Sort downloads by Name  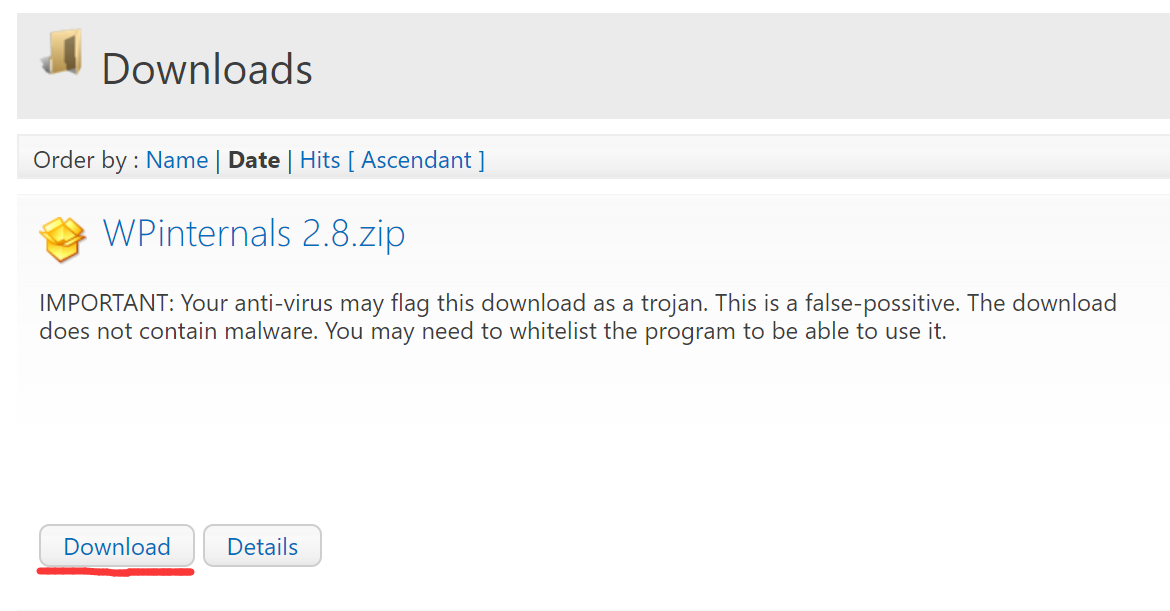pyautogui.click(x=177, y=160)
